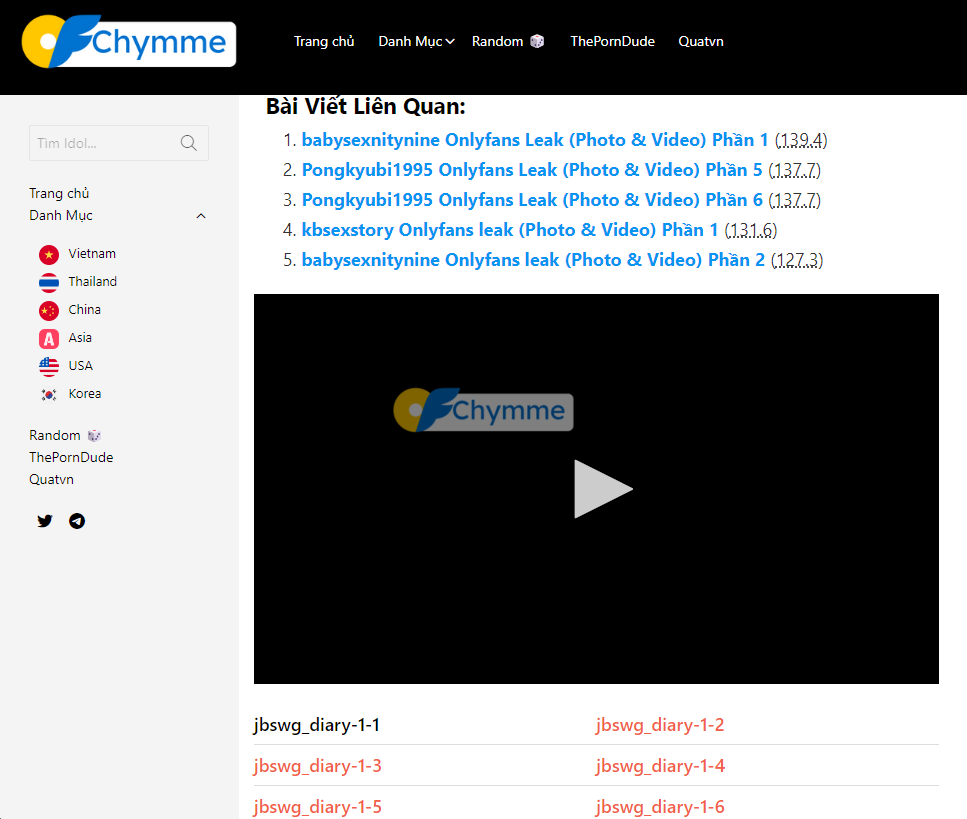Focus the Tìm Idol search field
The height and width of the screenshot is (819, 967).
tap(103, 143)
